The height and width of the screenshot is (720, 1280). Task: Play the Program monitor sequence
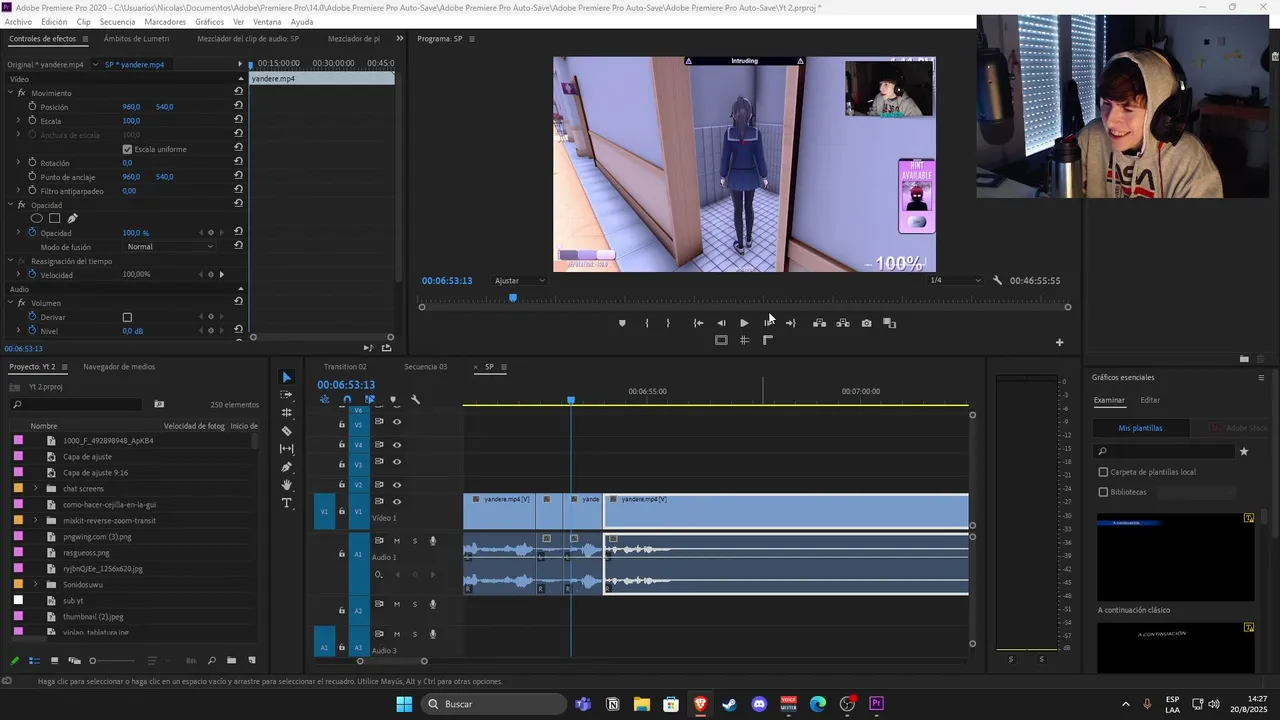744,323
